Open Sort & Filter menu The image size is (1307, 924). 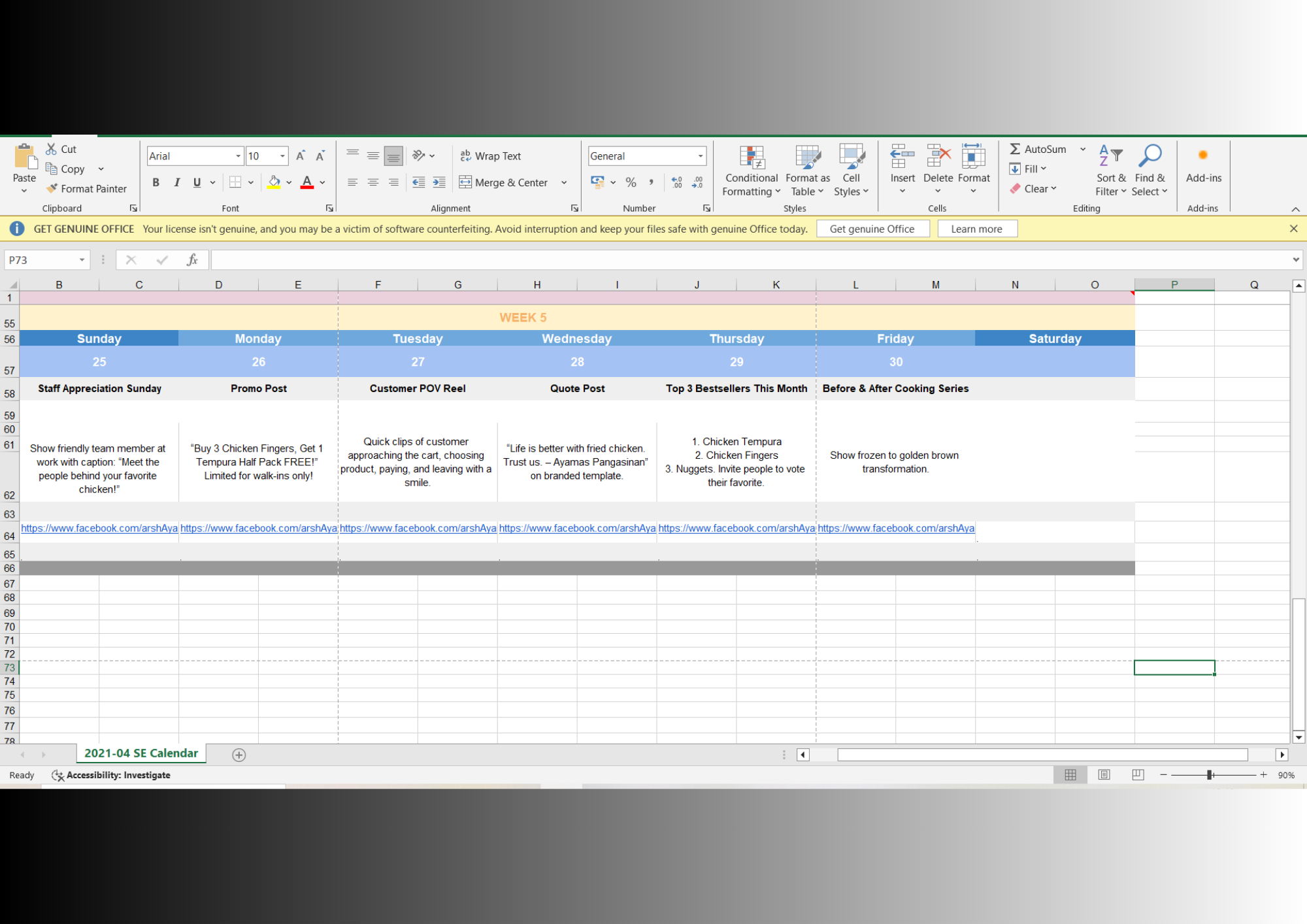(x=1111, y=171)
